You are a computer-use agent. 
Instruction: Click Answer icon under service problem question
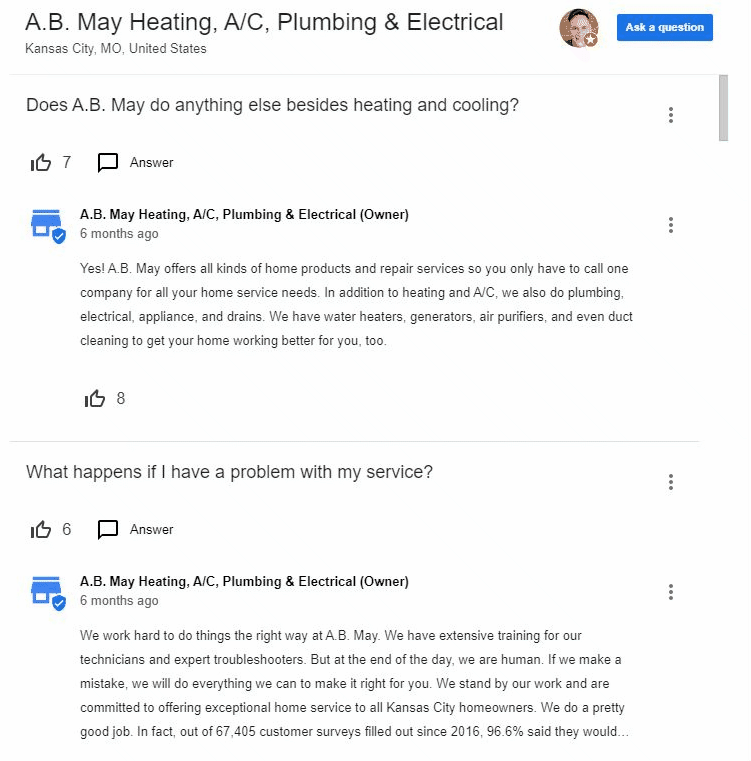pos(108,529)
